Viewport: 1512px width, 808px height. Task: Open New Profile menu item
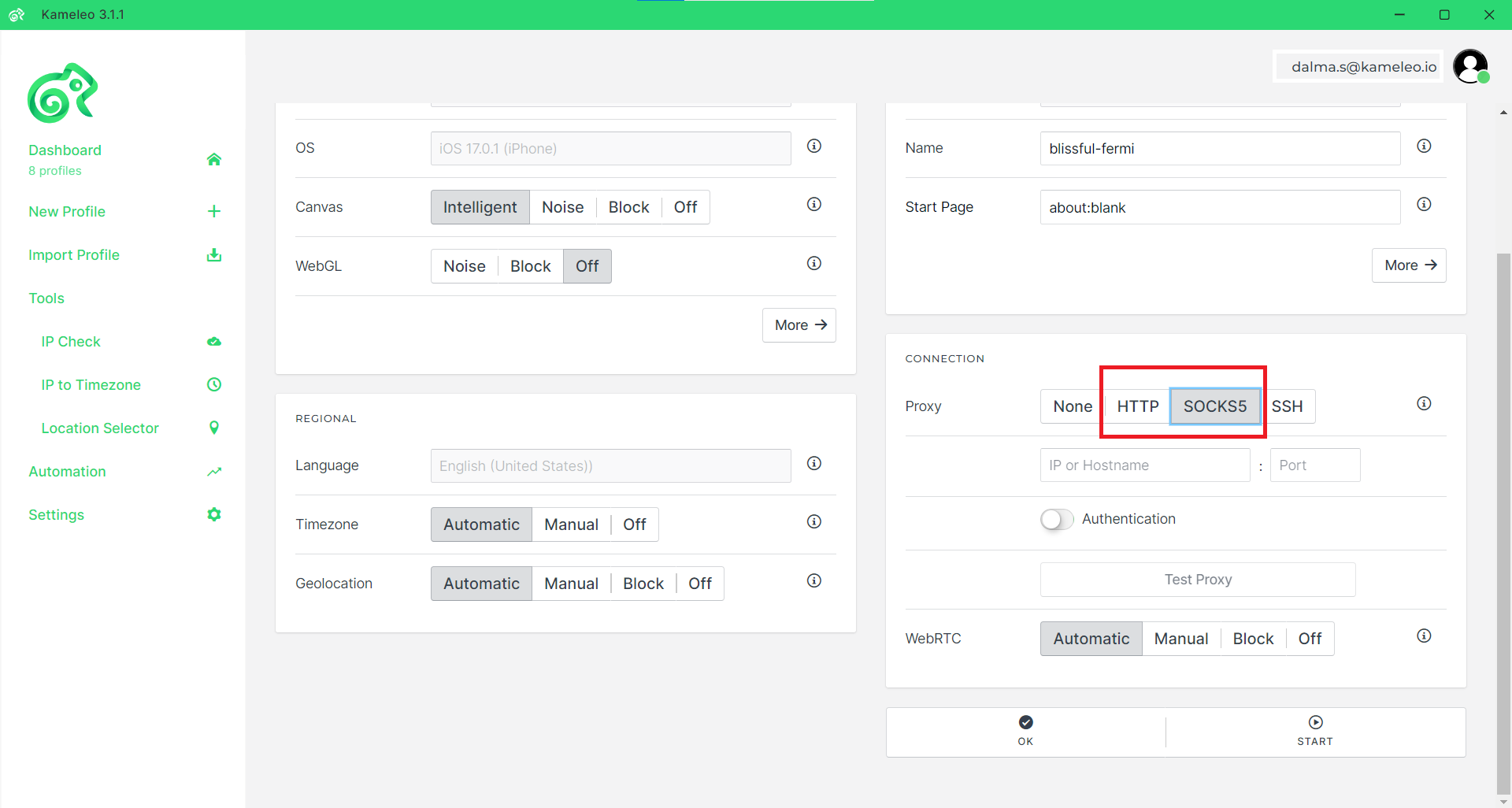(x=67, y=211)
